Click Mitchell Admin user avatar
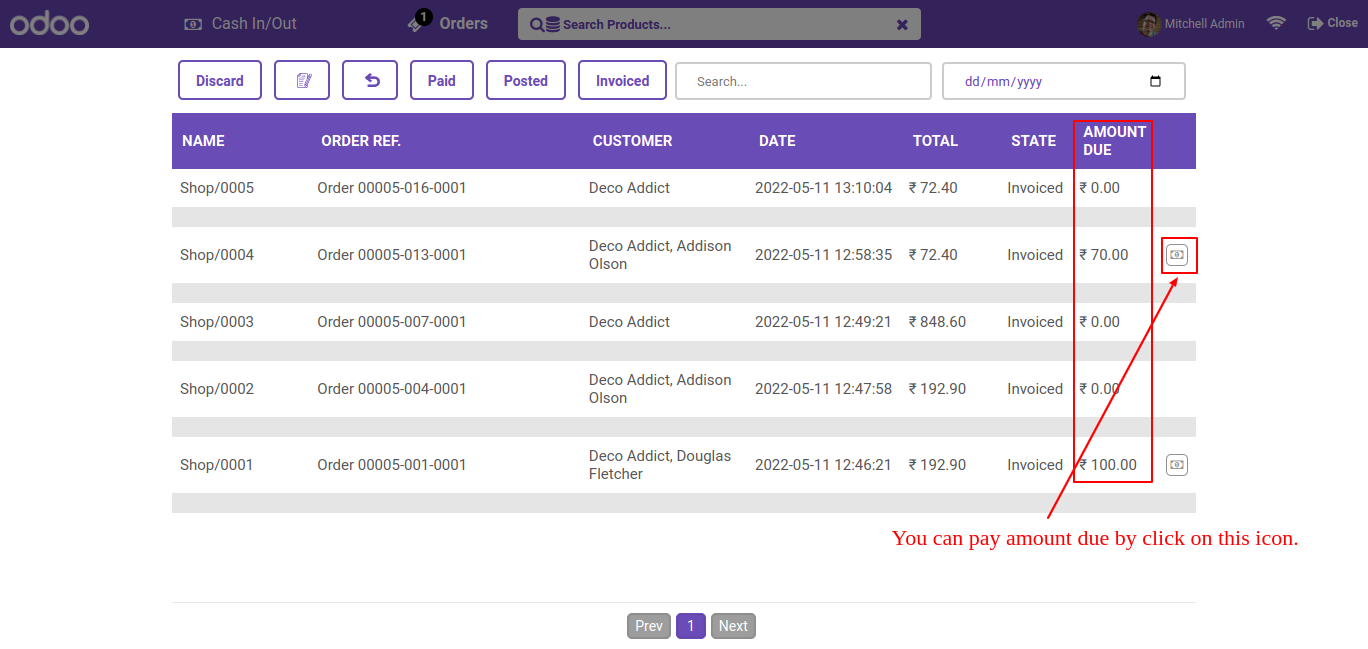This screenshot has height=649, width=1368. click(x=1149, y=24)
